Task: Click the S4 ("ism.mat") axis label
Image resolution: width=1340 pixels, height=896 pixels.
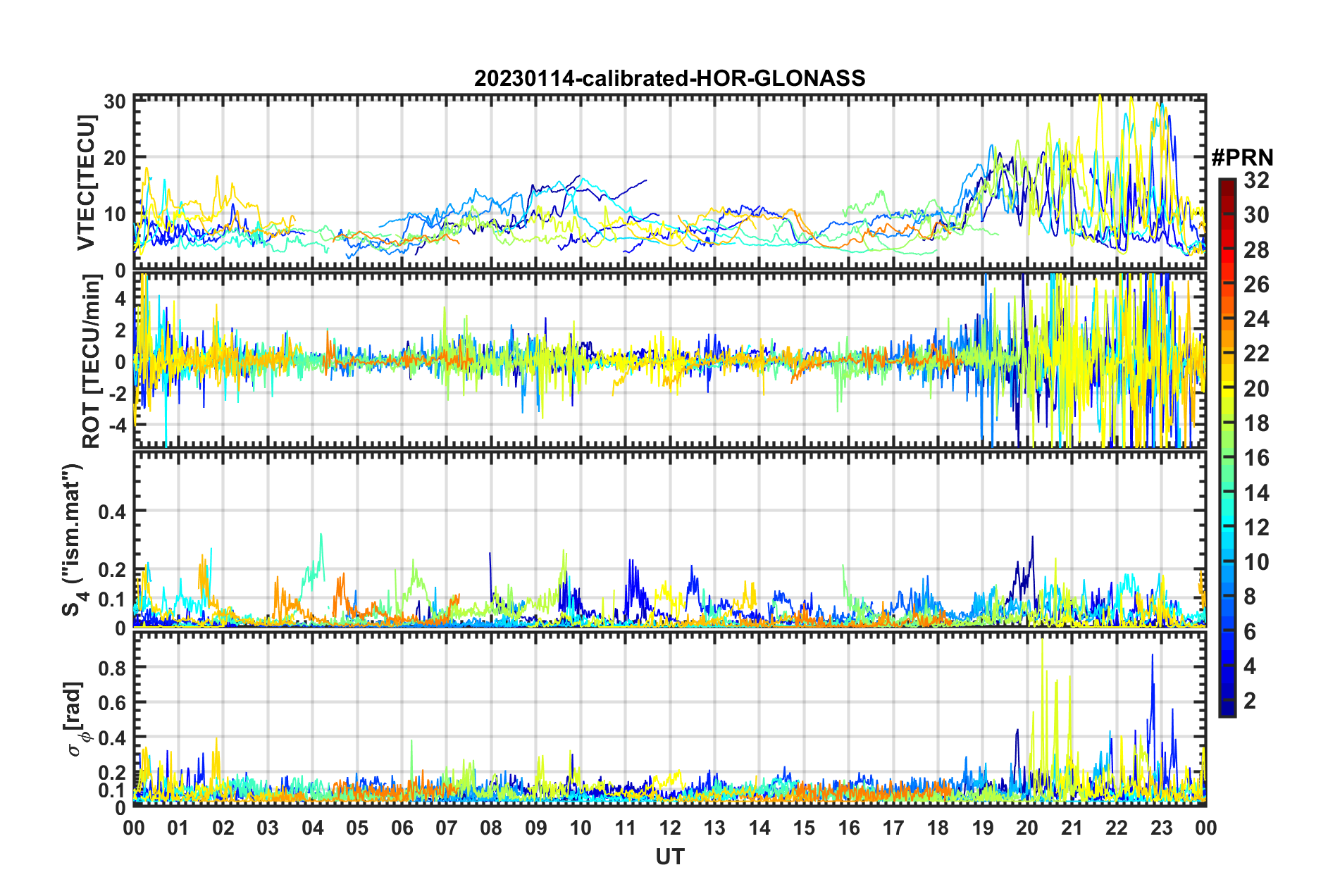Action: 73,540
